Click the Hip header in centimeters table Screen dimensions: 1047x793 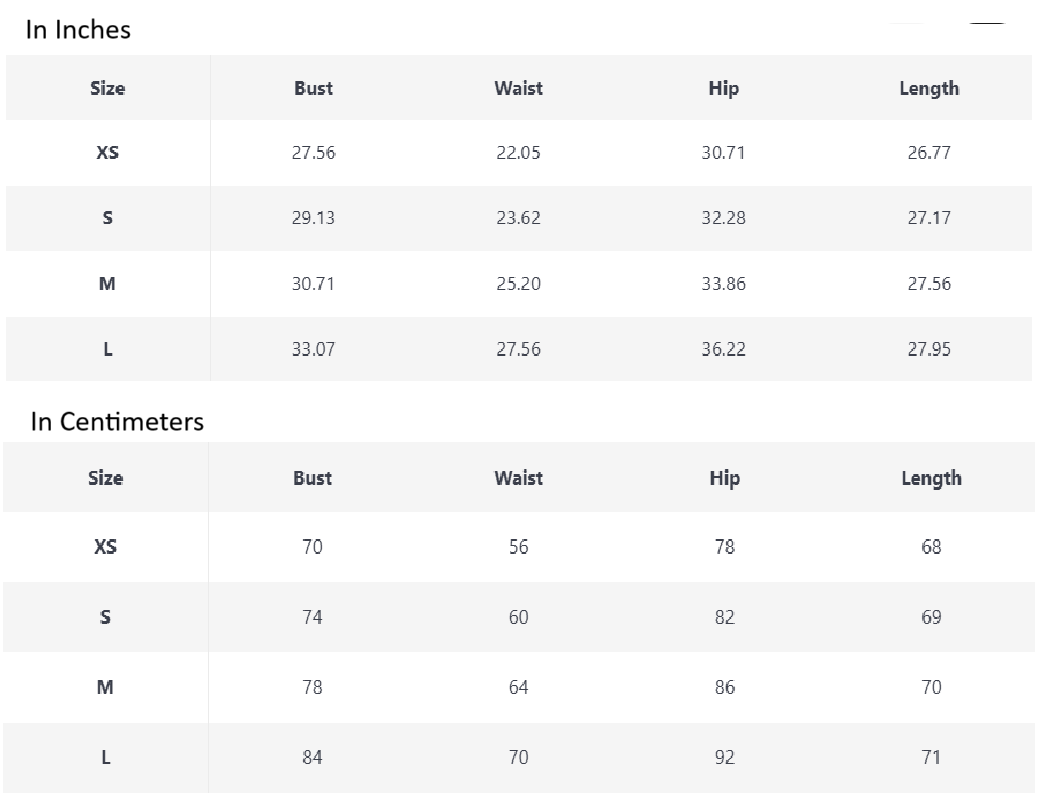(x=724, y=478)
